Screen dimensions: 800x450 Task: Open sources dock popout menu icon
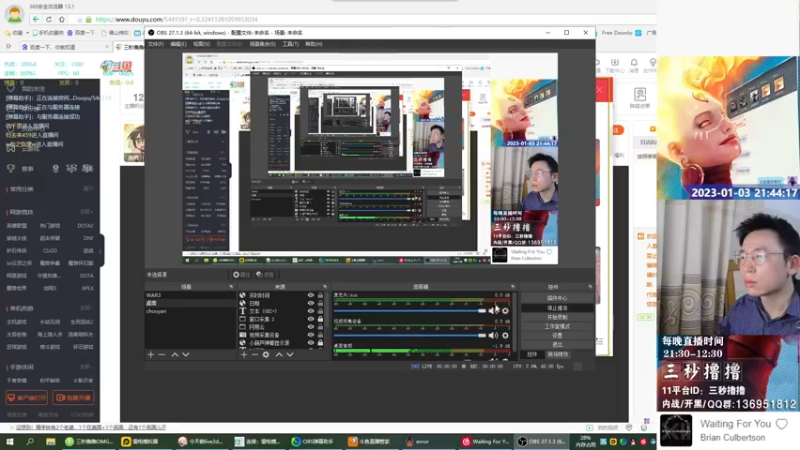pos(325,287)
